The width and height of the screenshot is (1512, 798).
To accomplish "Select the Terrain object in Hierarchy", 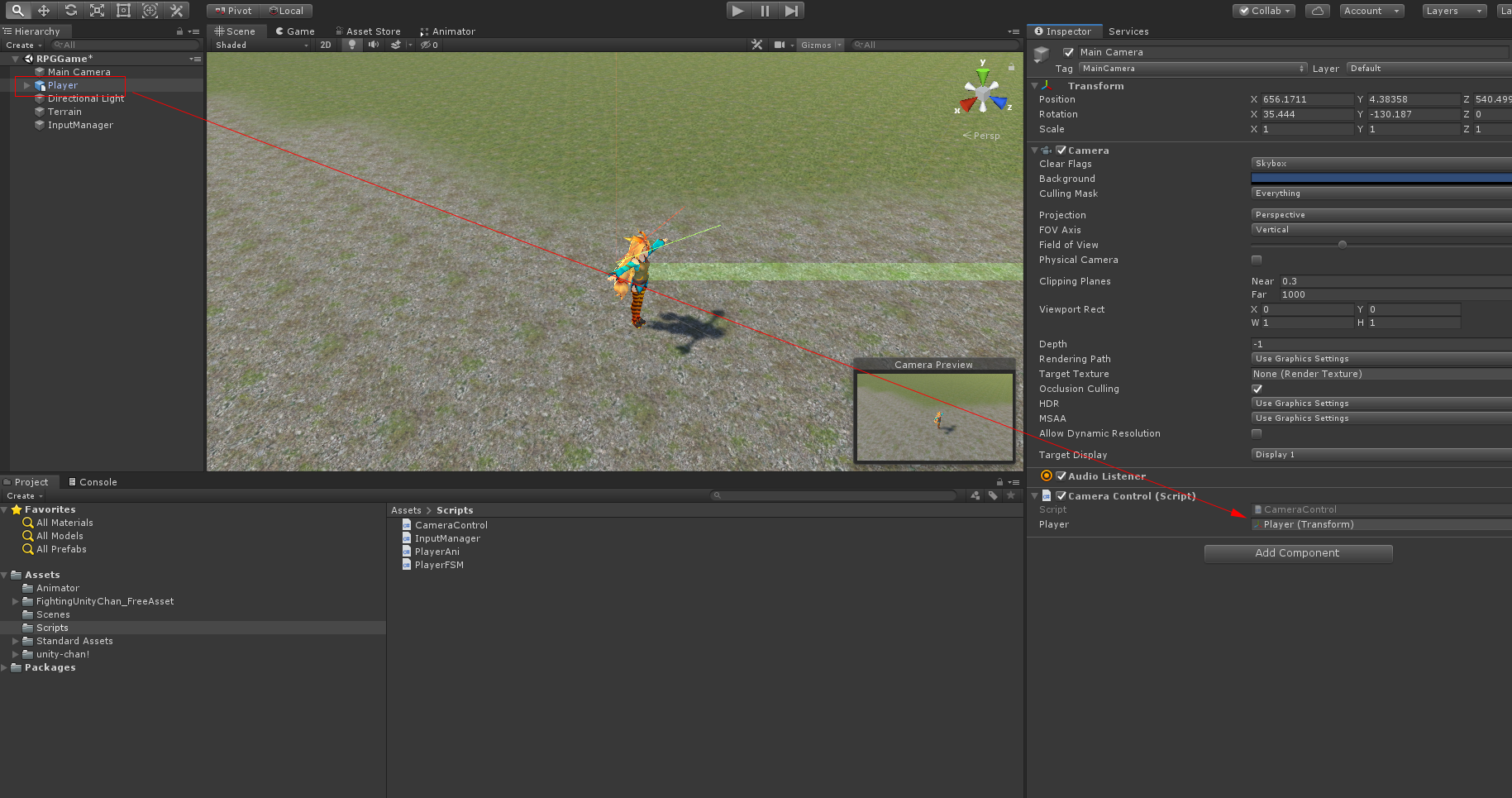I will (x=64, y=112).
